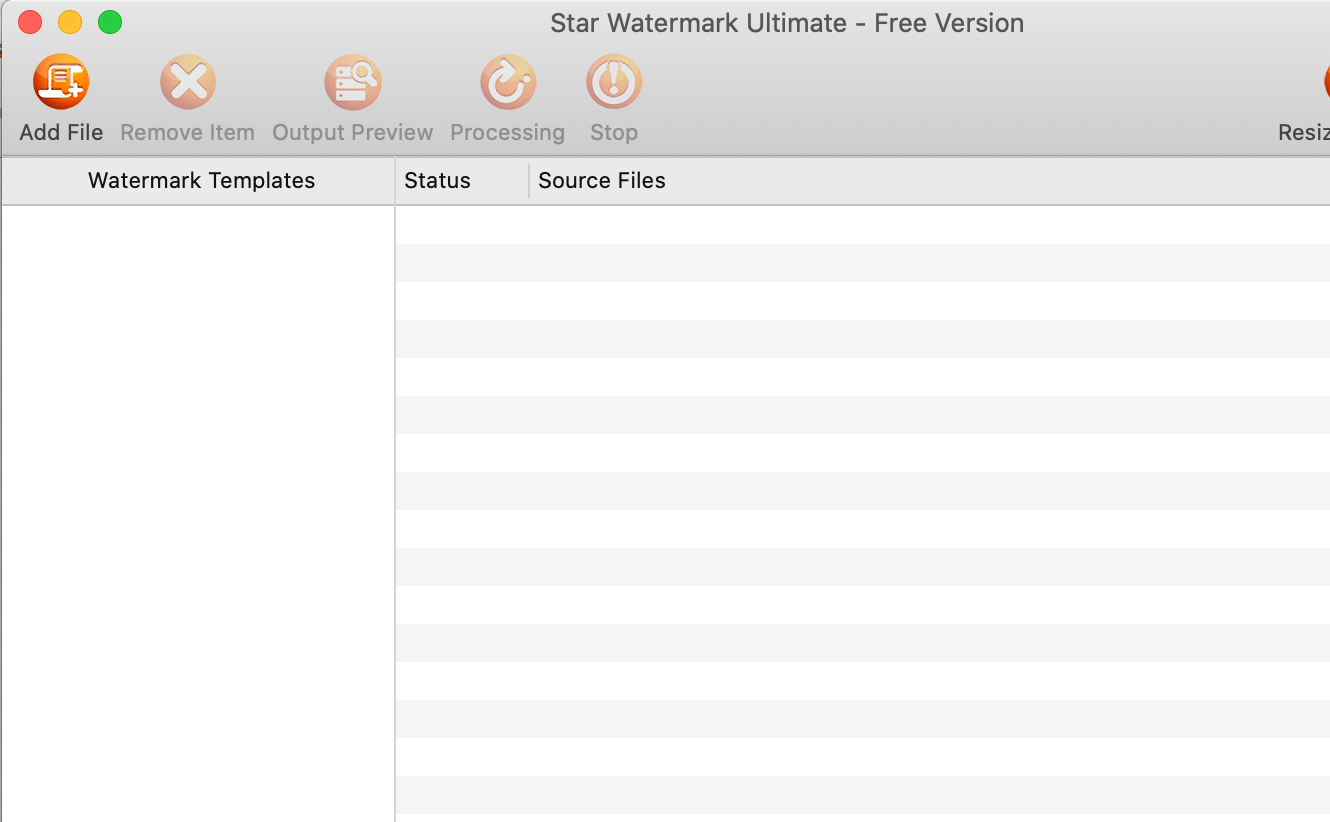Close the Star Watermark Ultimate window
The height and width of the screenshot is (822, 1330).
(30, 22)
